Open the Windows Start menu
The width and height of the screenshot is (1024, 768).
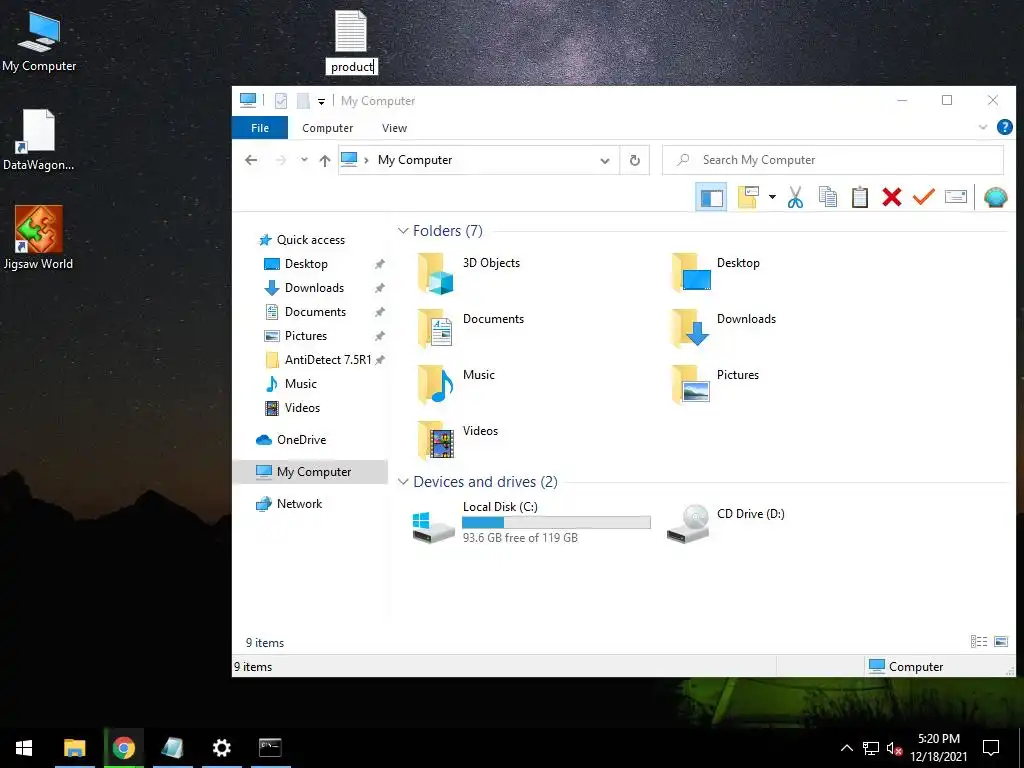[x=24, y=748]
